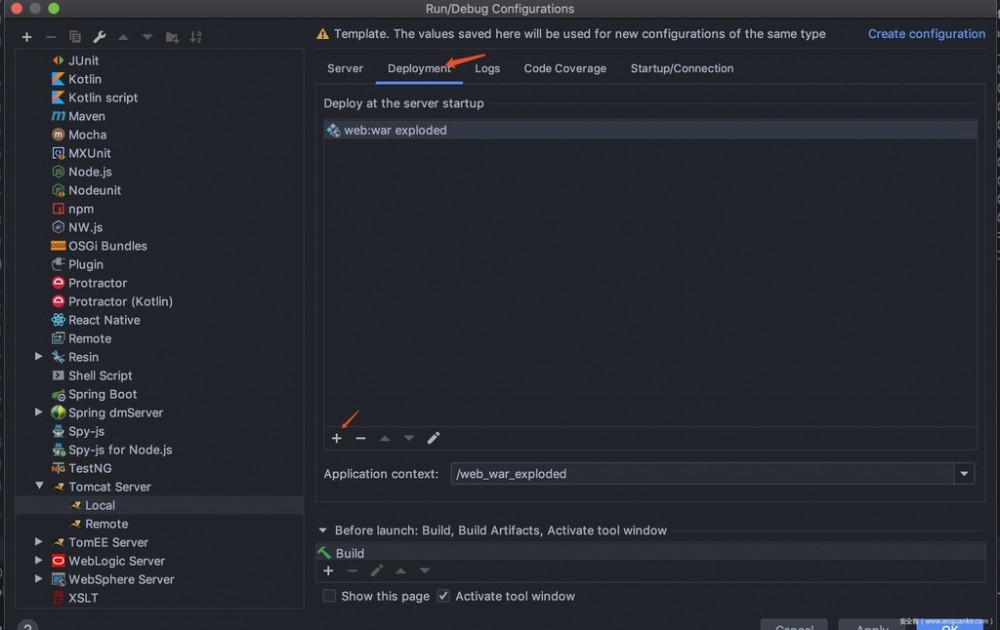Screen dimensions: 1000x630
Task: Uncheck Activate tool window checkbox
Action: pos(443,596)
